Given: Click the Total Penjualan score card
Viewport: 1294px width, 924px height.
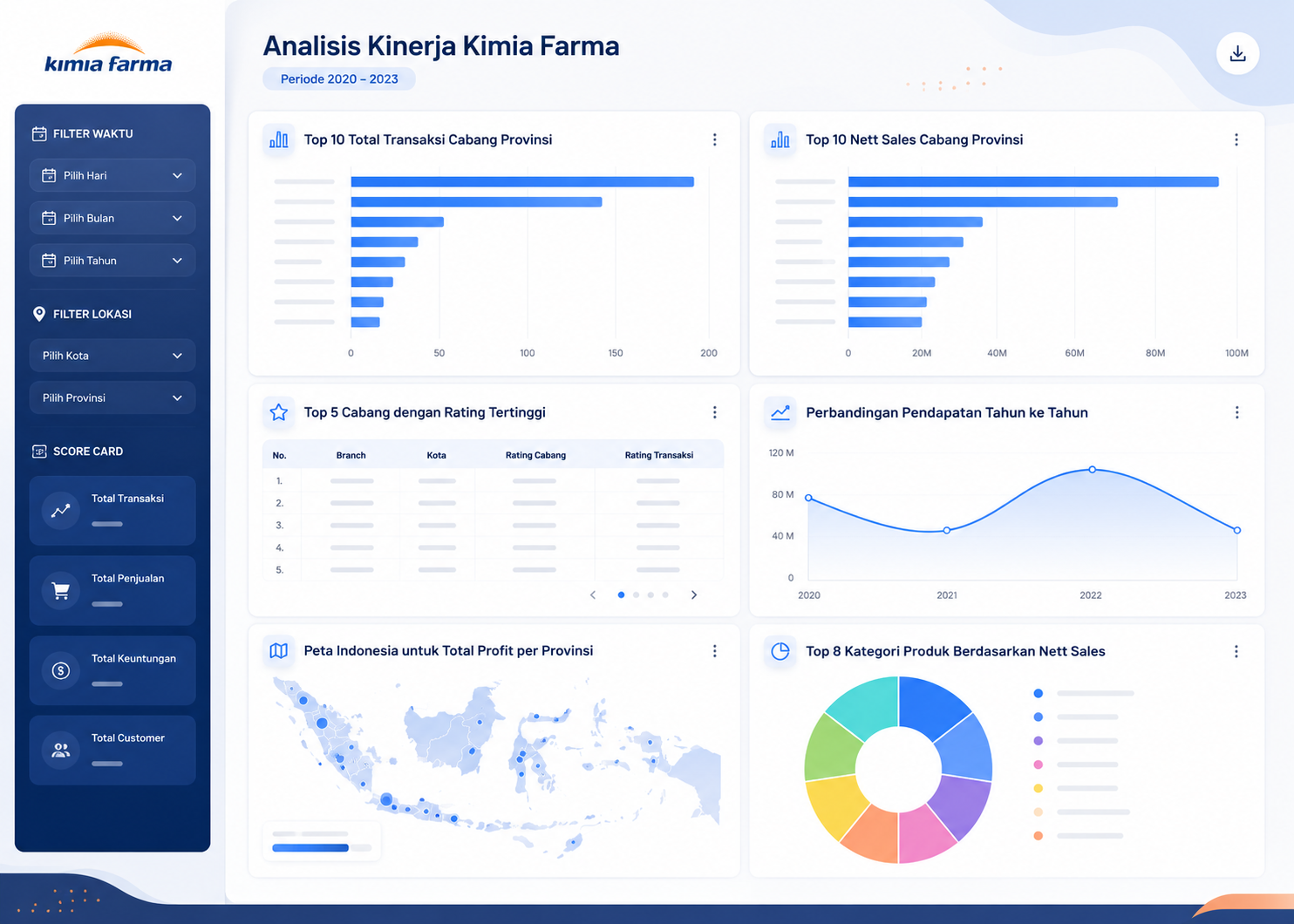Looking at the screenshot, I should 112,591.
